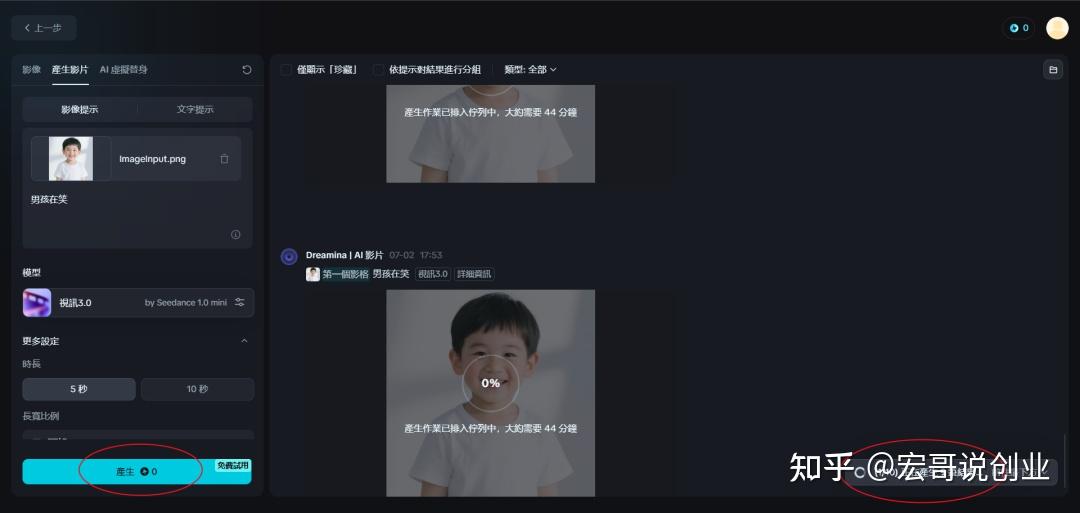Toggle 依提示對結果進行分組 checkbox

coord(378,70)
